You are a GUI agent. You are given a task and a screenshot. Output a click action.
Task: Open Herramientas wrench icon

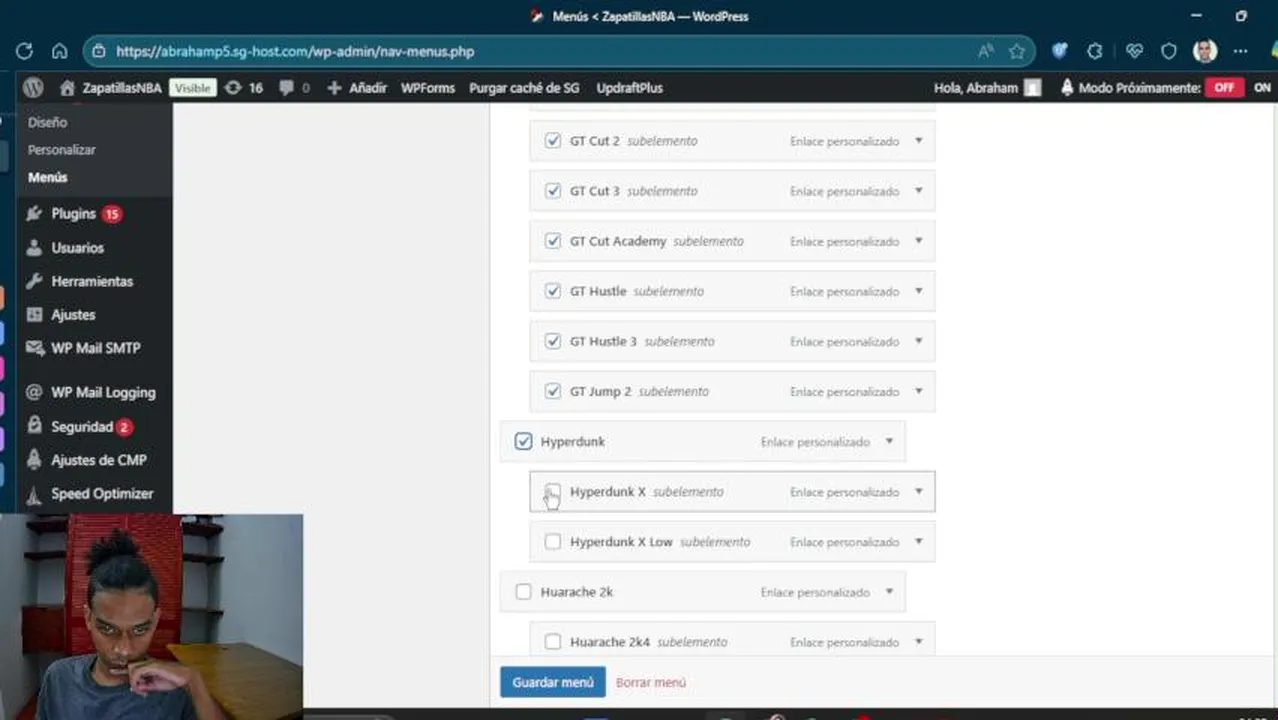[35, 281]
